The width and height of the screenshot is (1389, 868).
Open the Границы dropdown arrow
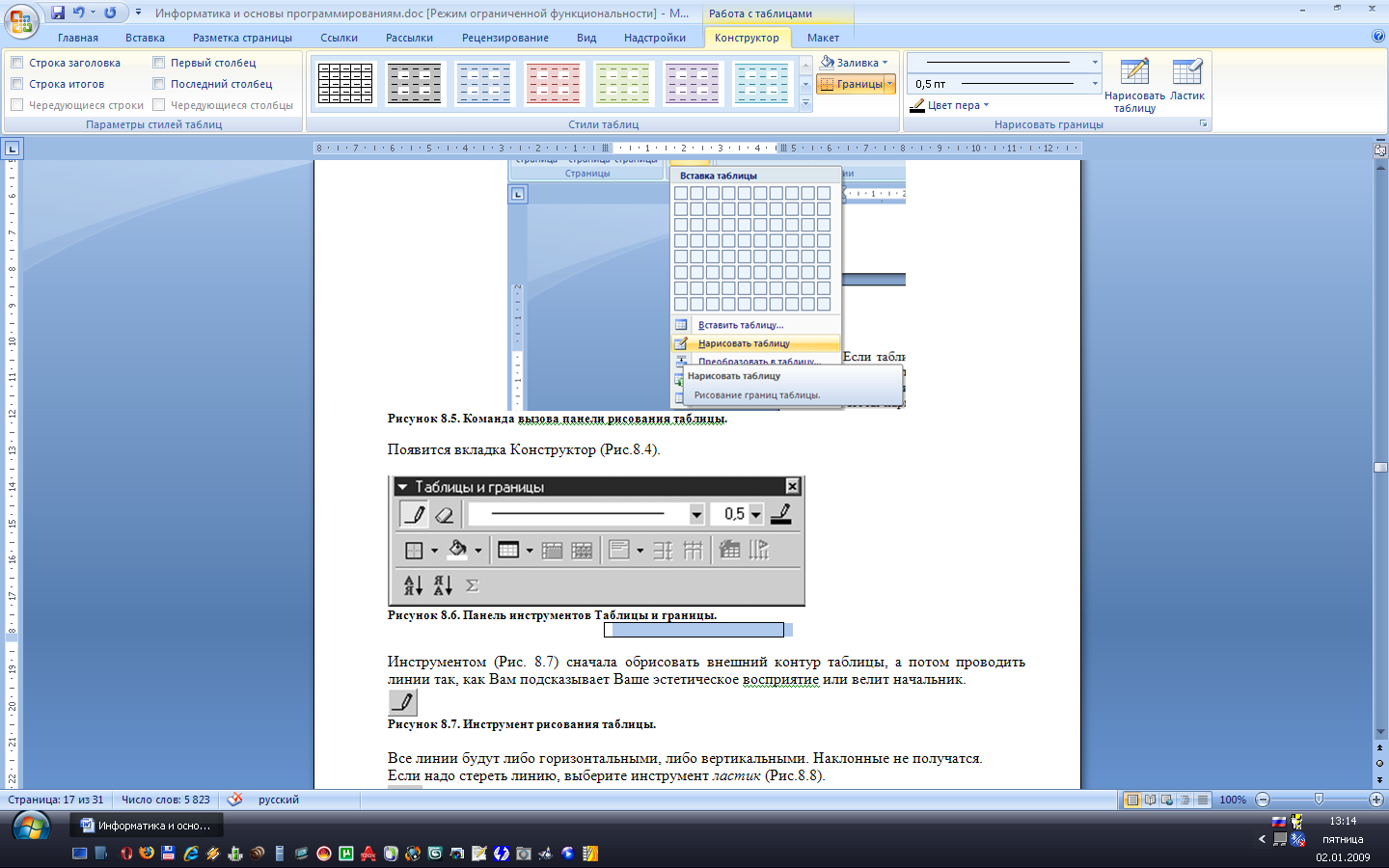tap(890, 84)
